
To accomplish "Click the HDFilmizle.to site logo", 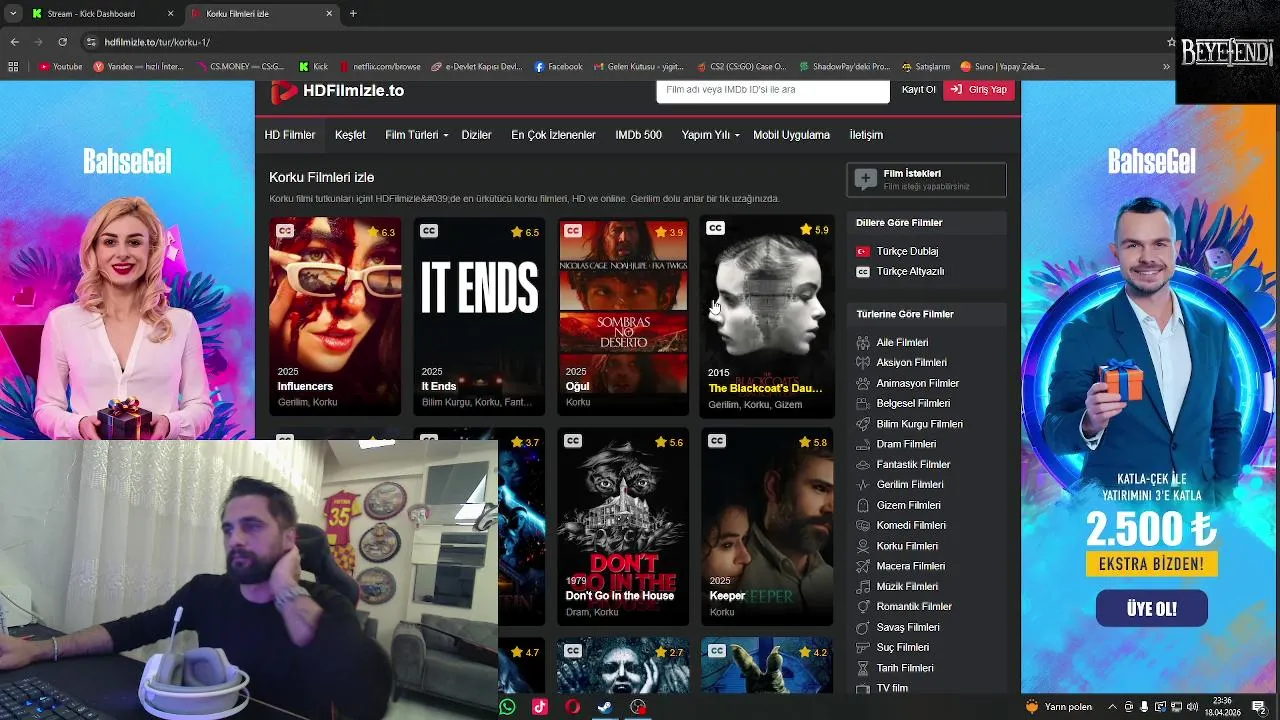I will (x=338, y=91).
